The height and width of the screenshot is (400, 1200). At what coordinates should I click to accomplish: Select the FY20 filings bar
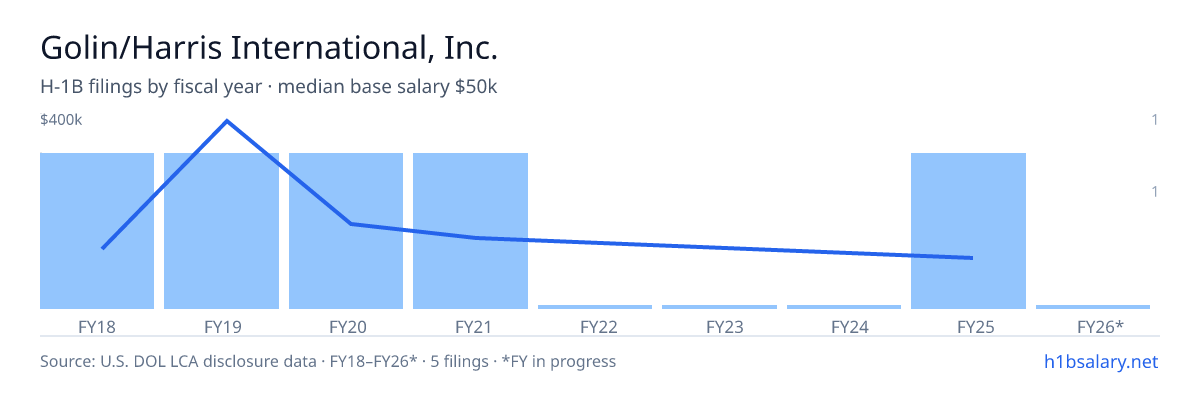[x=346, y=231]
